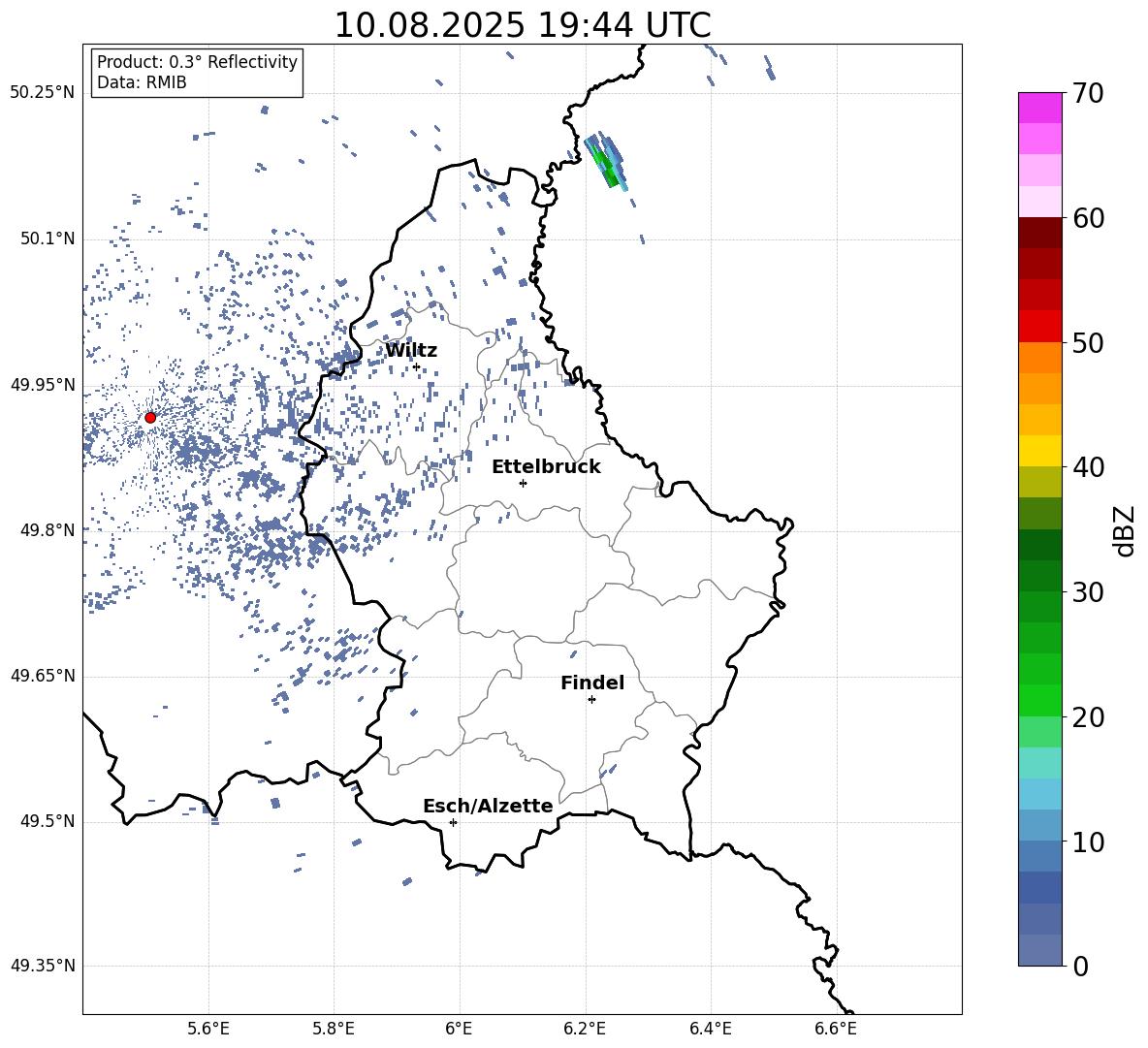Image resolution: width=1148 pixels, height=1048 pixels.
Task: Click the Esch/Alzette location cross marker
Action: pyautogui.click(x=453, y=822)
